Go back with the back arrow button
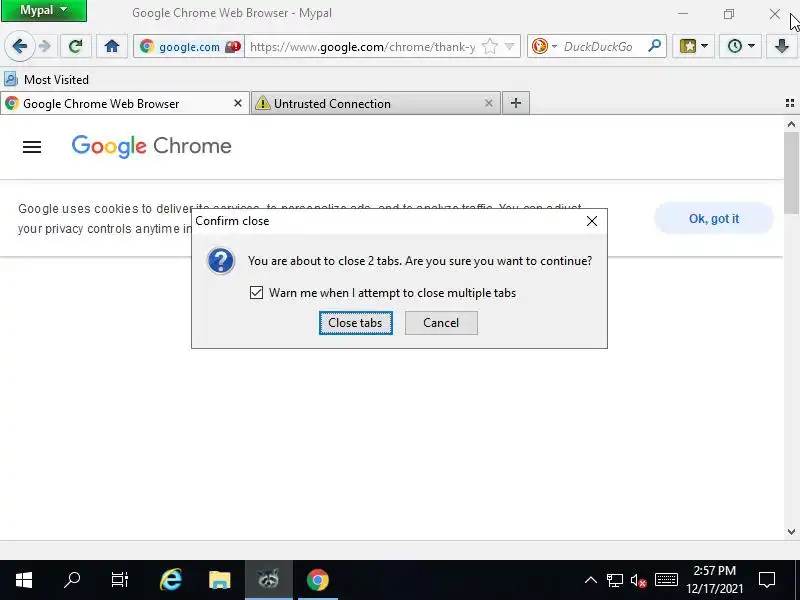The image size is (800, 600). point(20,46)
